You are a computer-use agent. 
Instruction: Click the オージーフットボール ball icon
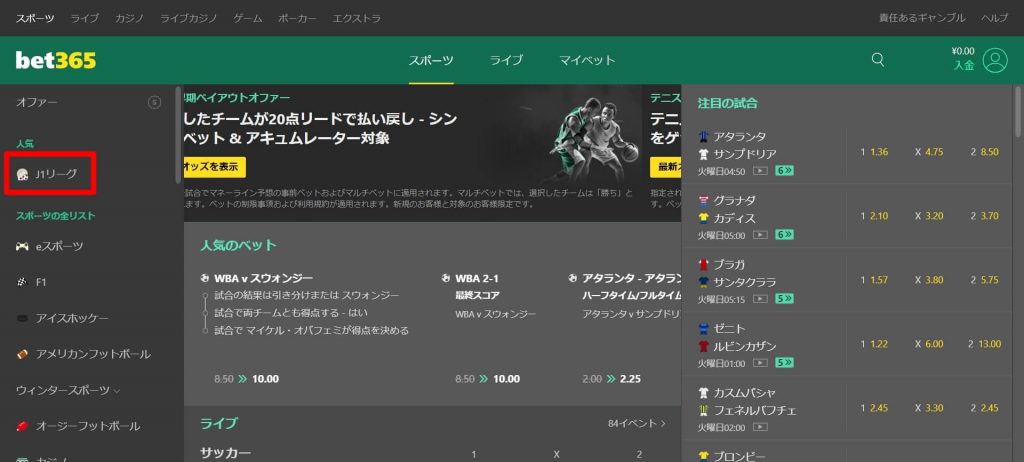coord(22,426)
